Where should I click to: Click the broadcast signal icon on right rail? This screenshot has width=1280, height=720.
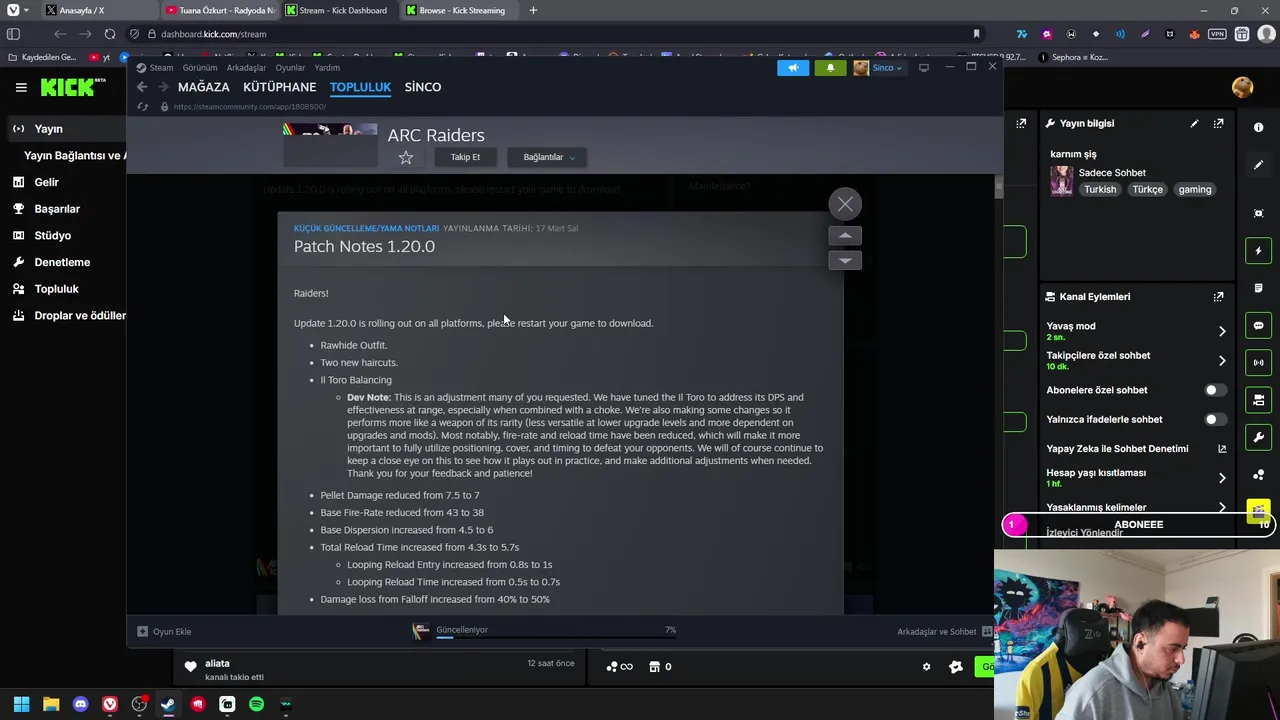pyautogui.click(x=1258, y=363)
